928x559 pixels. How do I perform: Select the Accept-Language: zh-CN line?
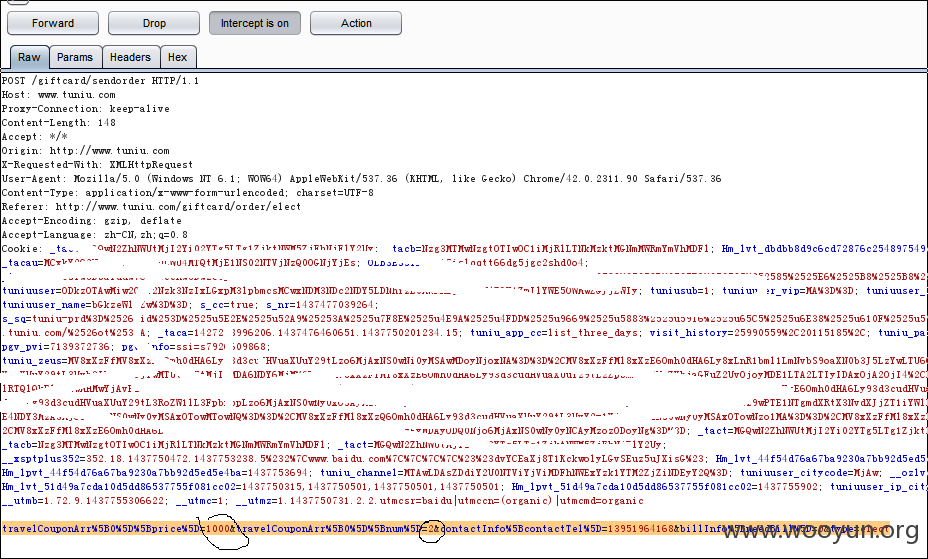click(95, 235)
